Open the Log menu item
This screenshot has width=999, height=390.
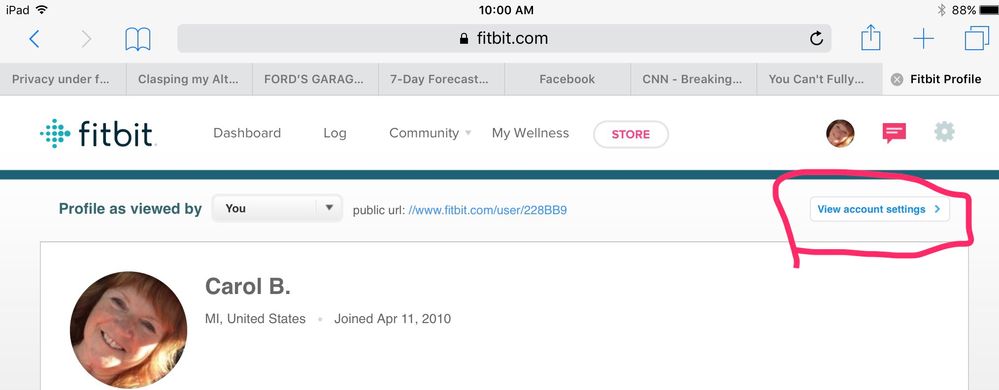coord(334,133)
